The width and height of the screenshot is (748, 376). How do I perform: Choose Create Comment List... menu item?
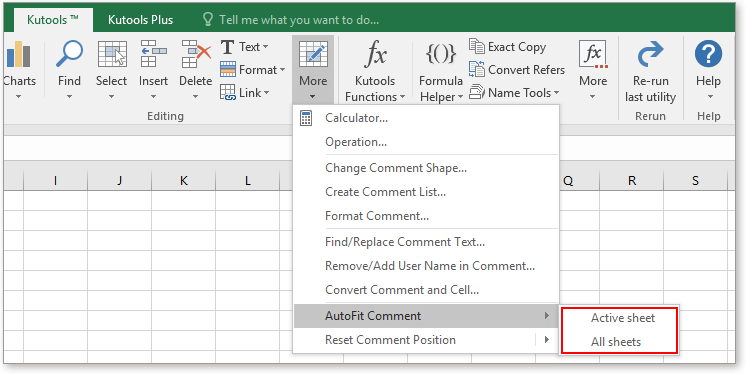pyautogui.click(x=426, y=192)
